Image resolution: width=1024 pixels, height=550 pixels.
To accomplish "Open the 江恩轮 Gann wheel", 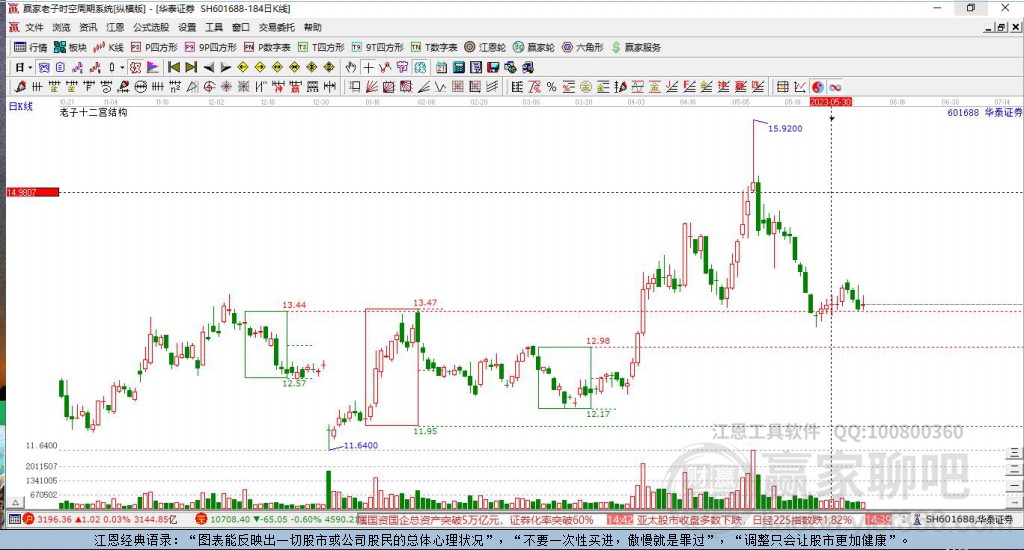I will point(485,47).
